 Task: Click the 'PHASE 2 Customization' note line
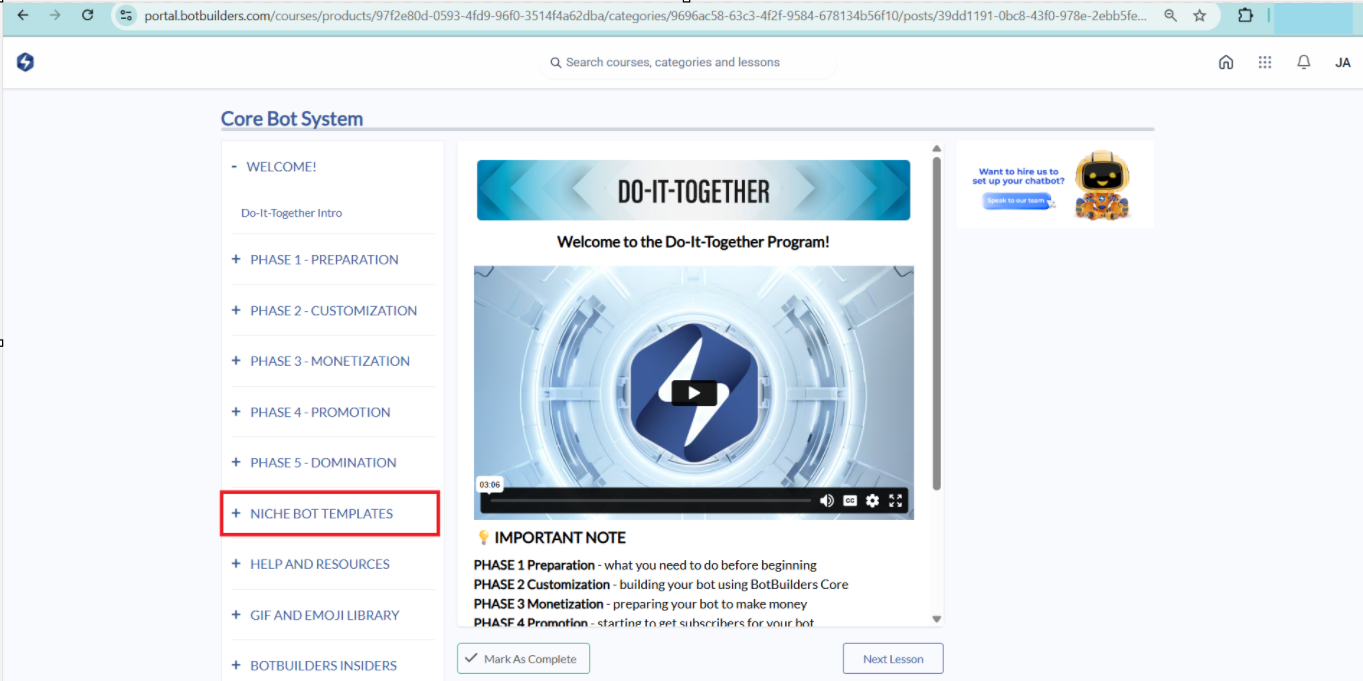pyautogui.click(x=661, y=584)
